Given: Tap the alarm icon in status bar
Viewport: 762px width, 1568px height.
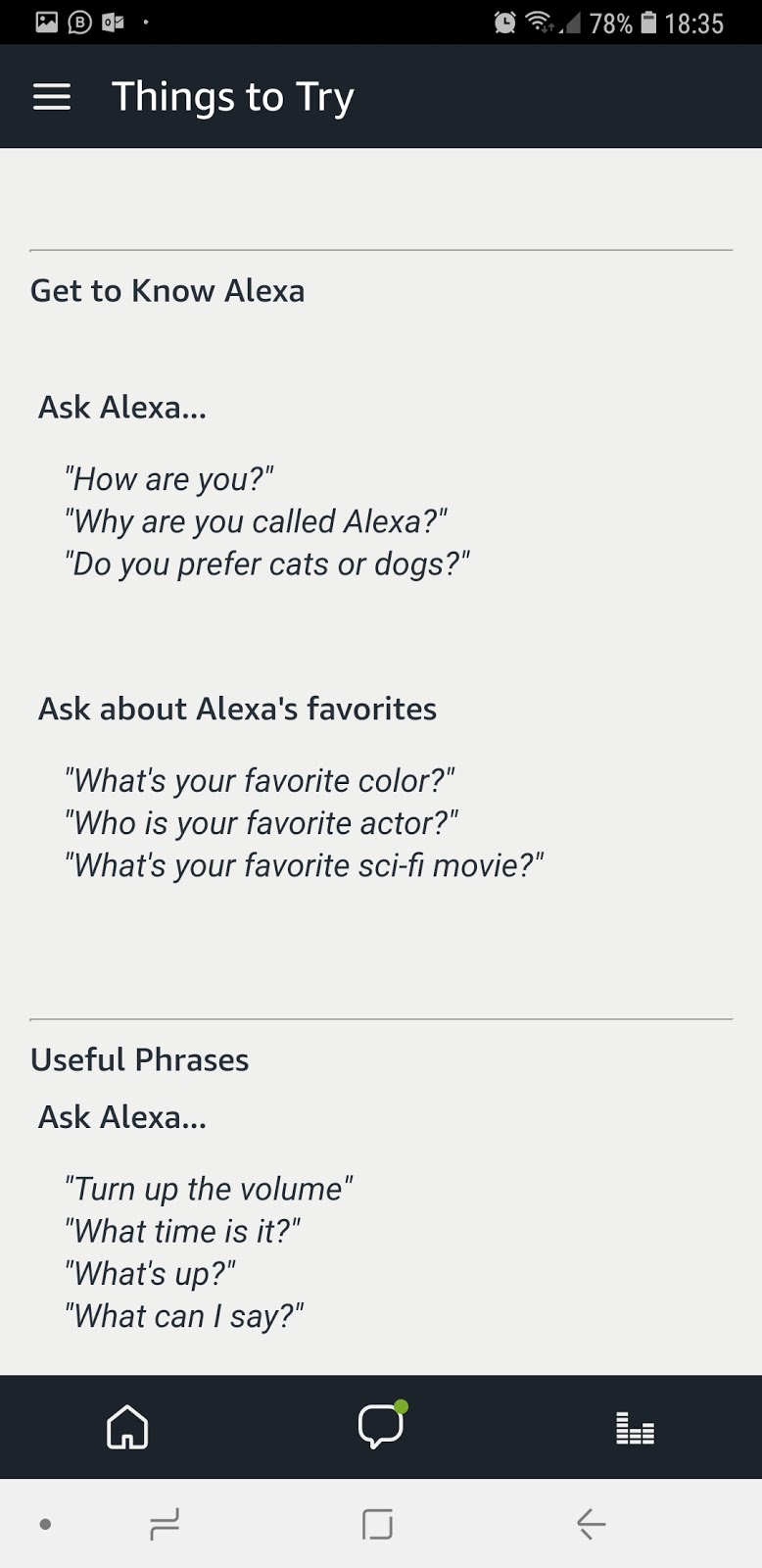Looking at the screenshot, I should coord(505,23).
